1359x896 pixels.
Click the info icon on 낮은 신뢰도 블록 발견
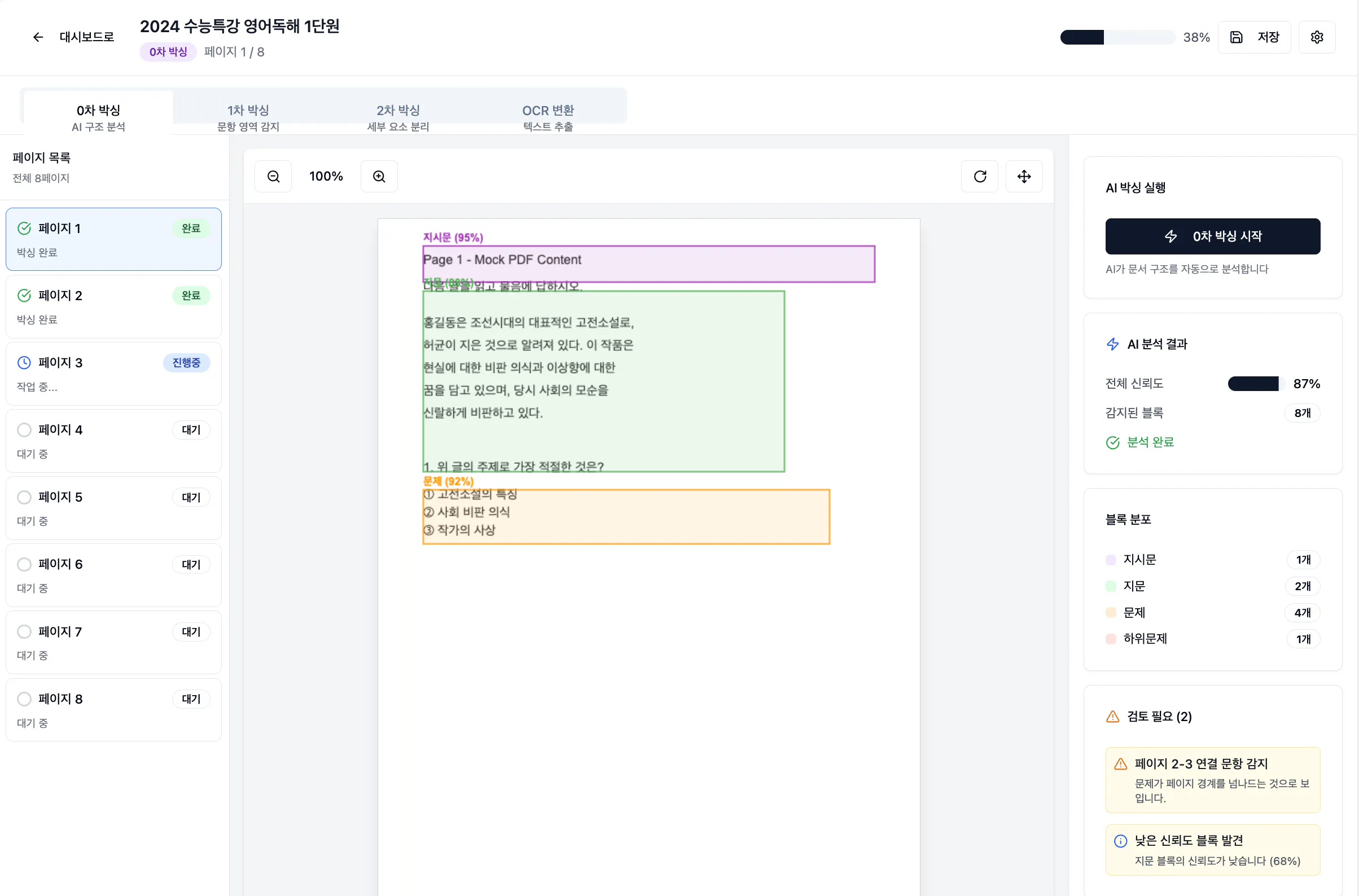1120,841
